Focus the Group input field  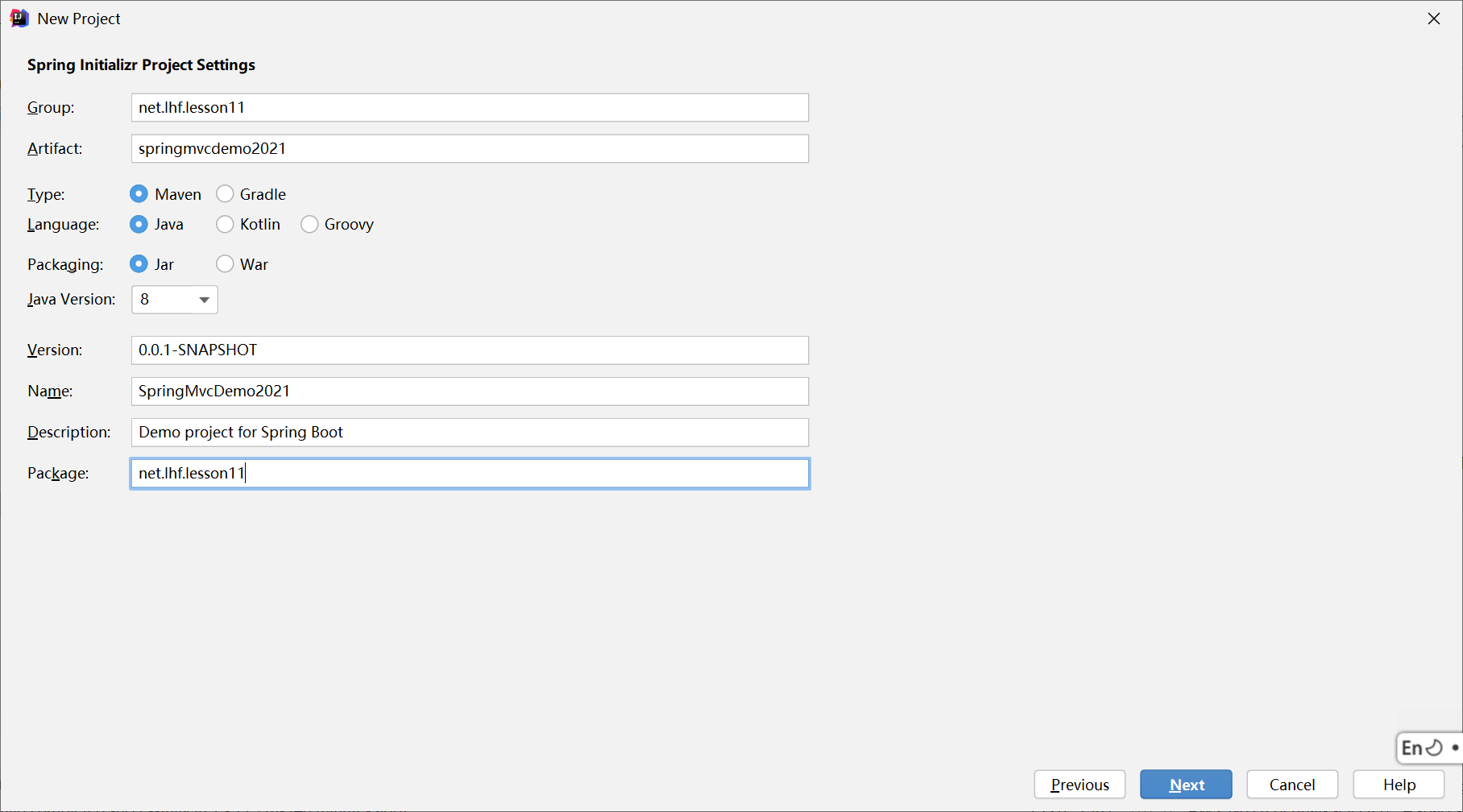click(470, 107)
